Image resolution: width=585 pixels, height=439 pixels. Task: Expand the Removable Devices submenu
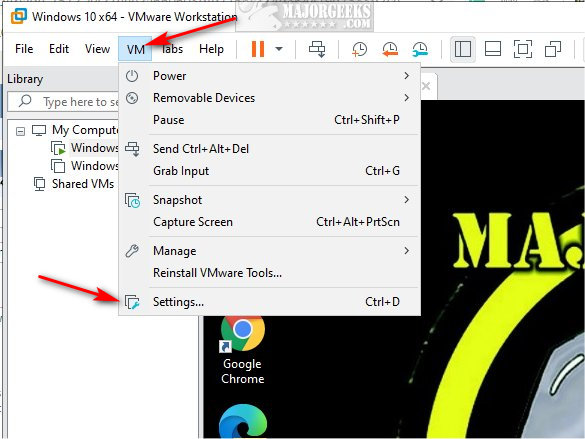tap(270, 98)
